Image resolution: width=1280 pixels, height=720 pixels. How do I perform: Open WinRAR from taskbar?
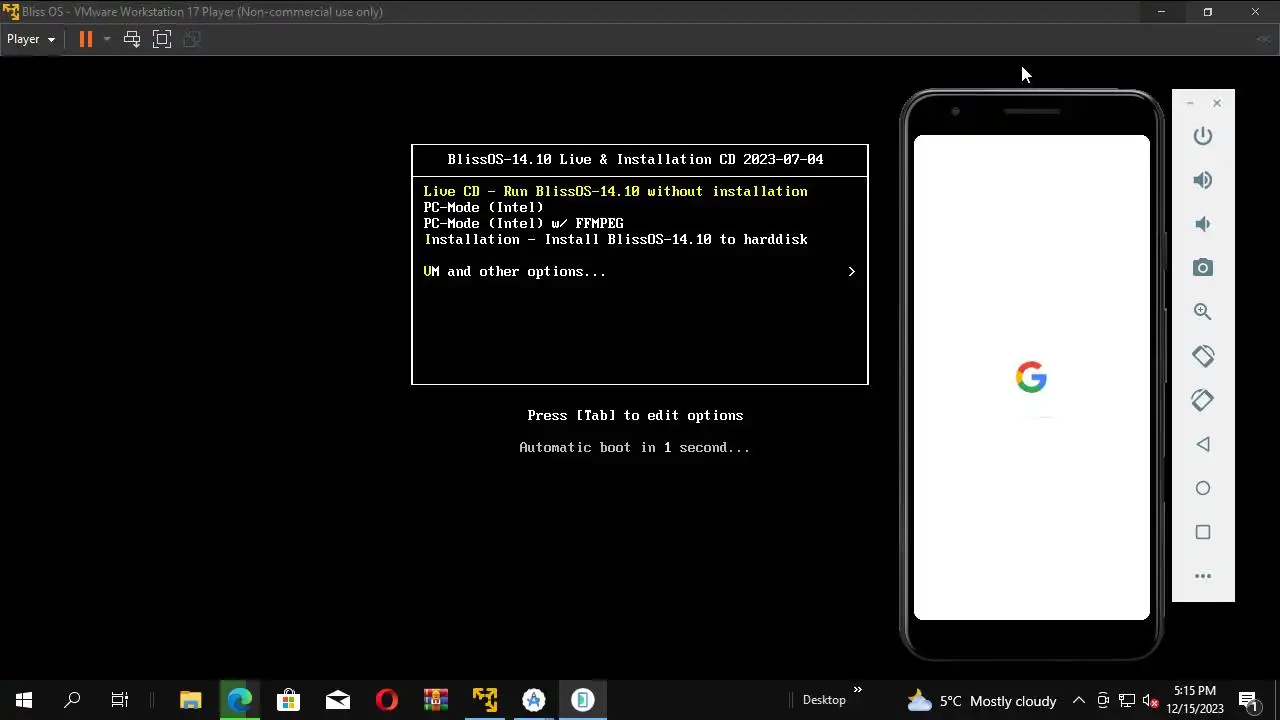[436, 700]
